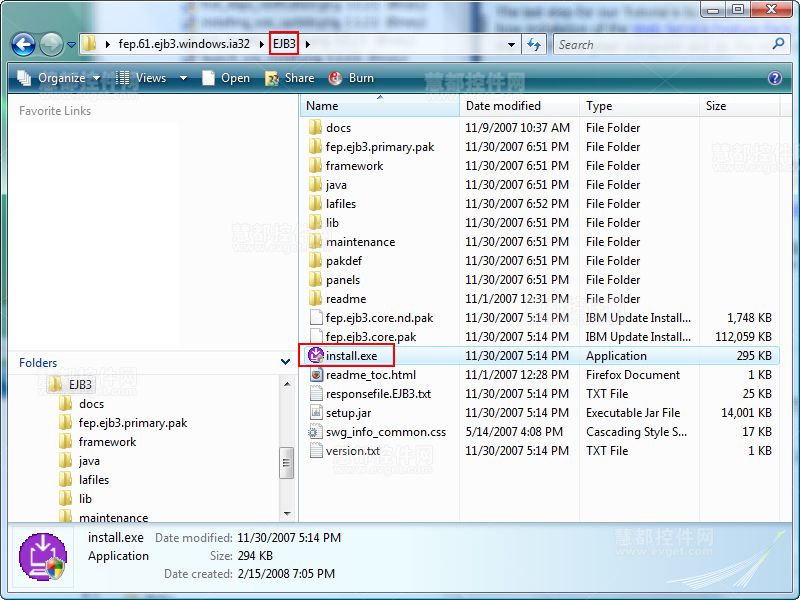Click the folder tree scrollbar thumb
Screen dimensions: 800x600
point(287,463)
